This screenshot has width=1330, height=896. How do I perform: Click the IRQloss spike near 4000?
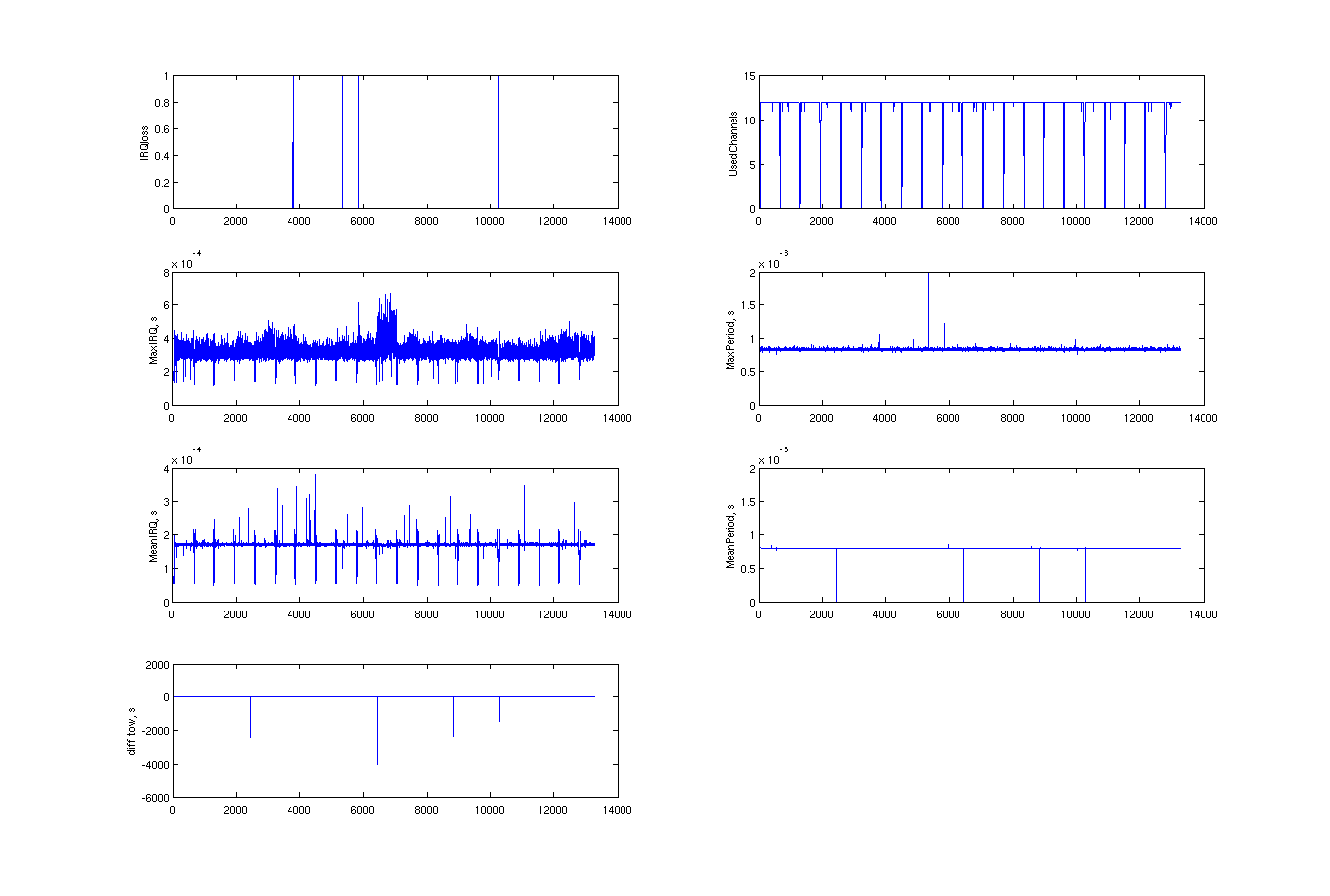(x=293, y=142)
